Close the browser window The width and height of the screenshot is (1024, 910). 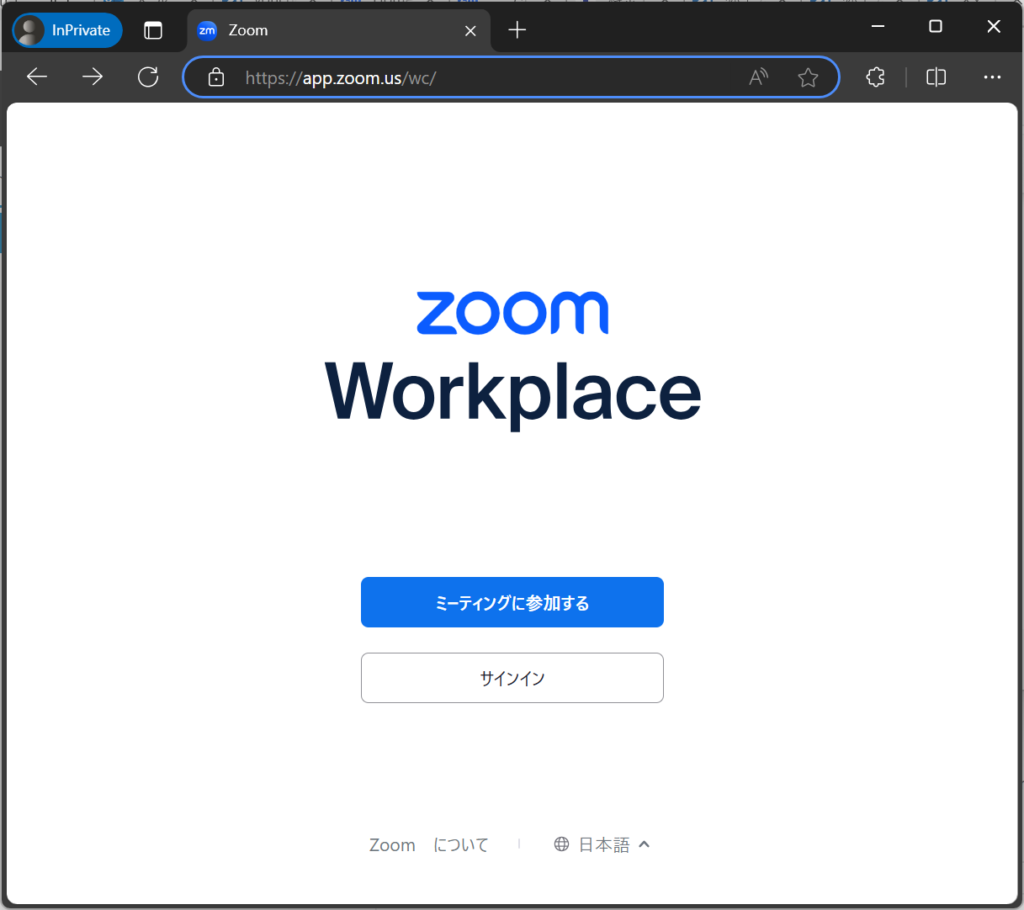point(993,26)
